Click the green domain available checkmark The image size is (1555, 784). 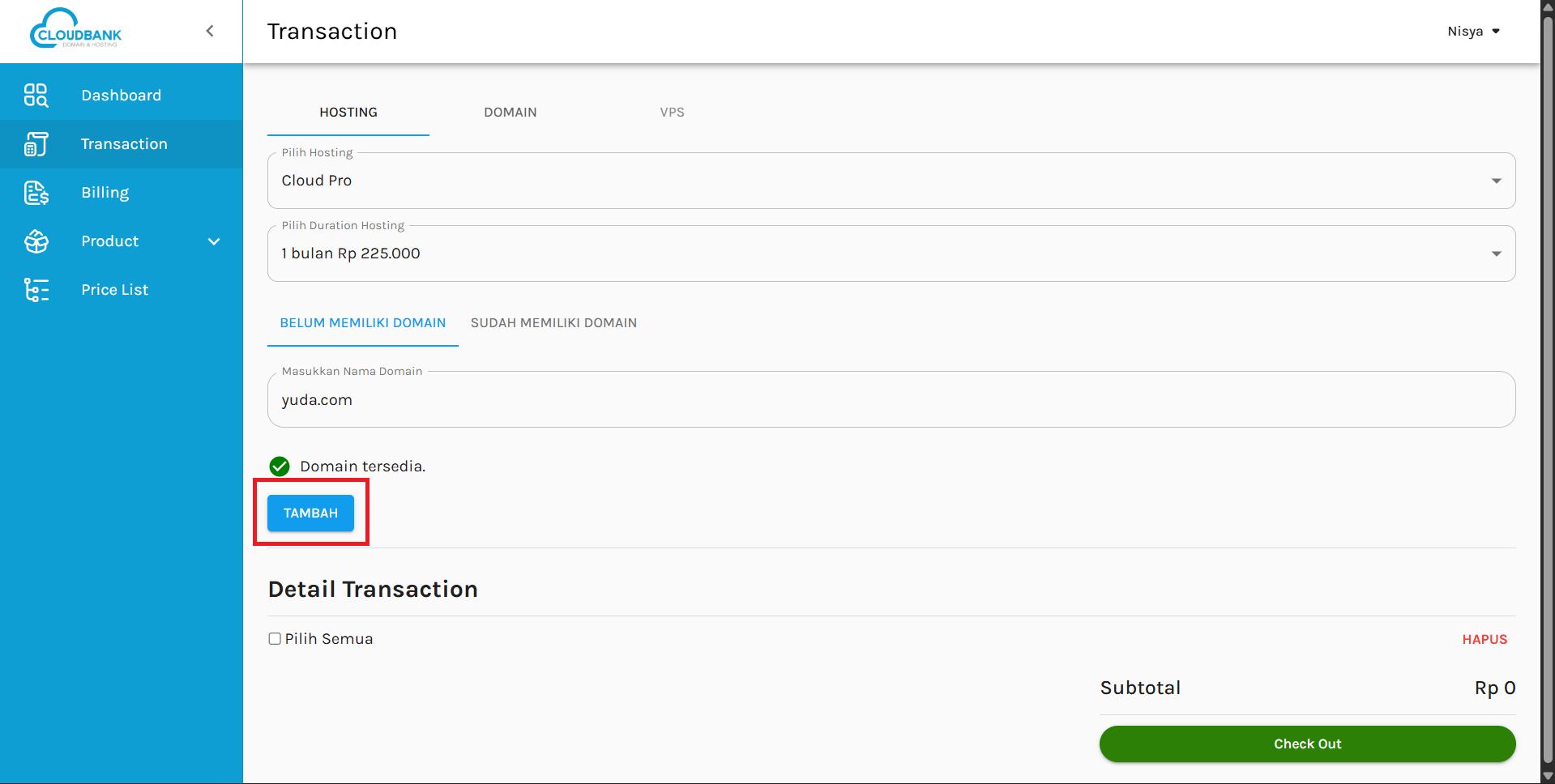click(x=280, y=467)
